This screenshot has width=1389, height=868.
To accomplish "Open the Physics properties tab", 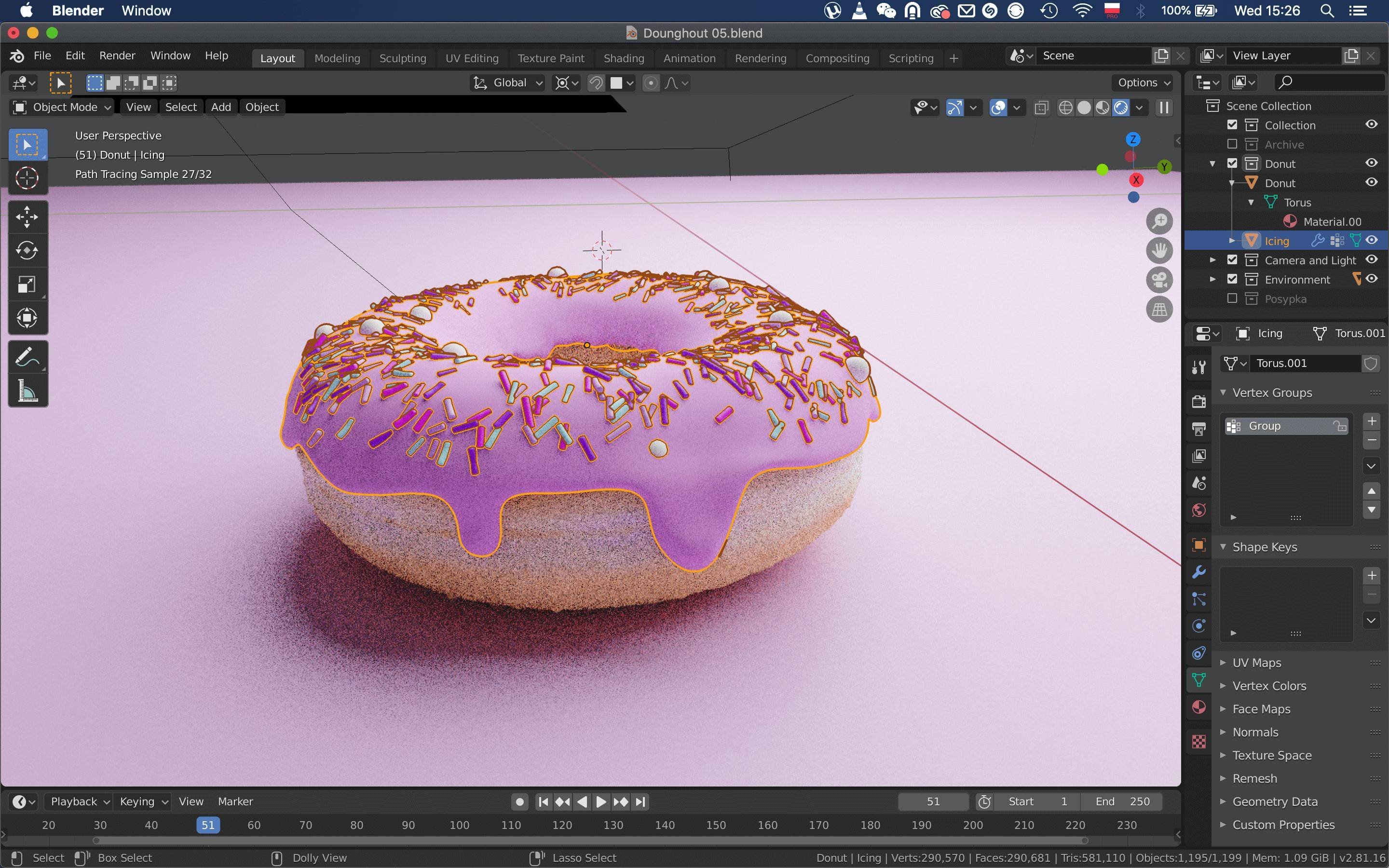I will [1198, 626].
